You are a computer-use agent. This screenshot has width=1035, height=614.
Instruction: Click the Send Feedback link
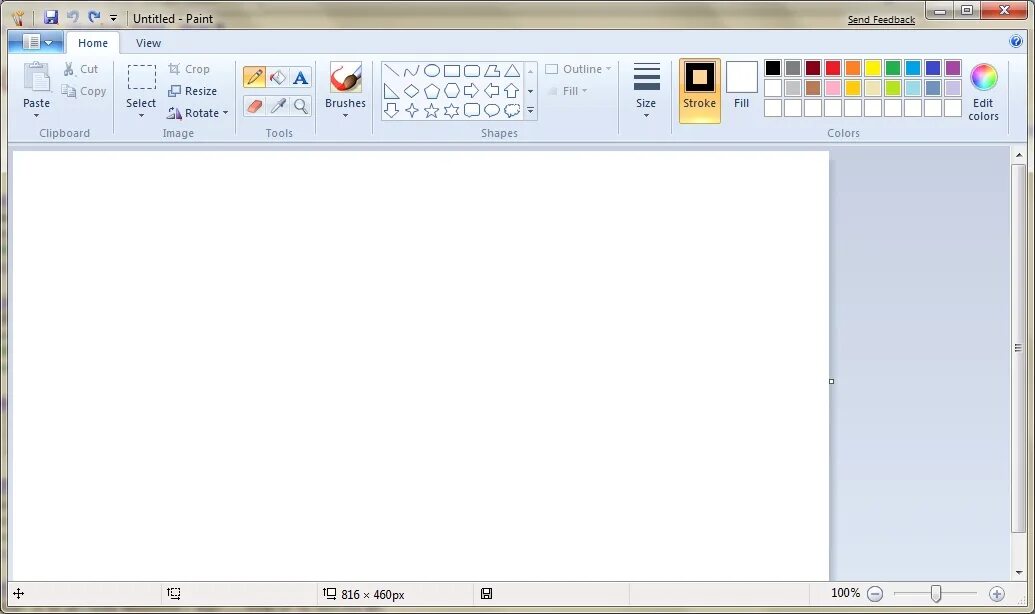click(880, 19)
